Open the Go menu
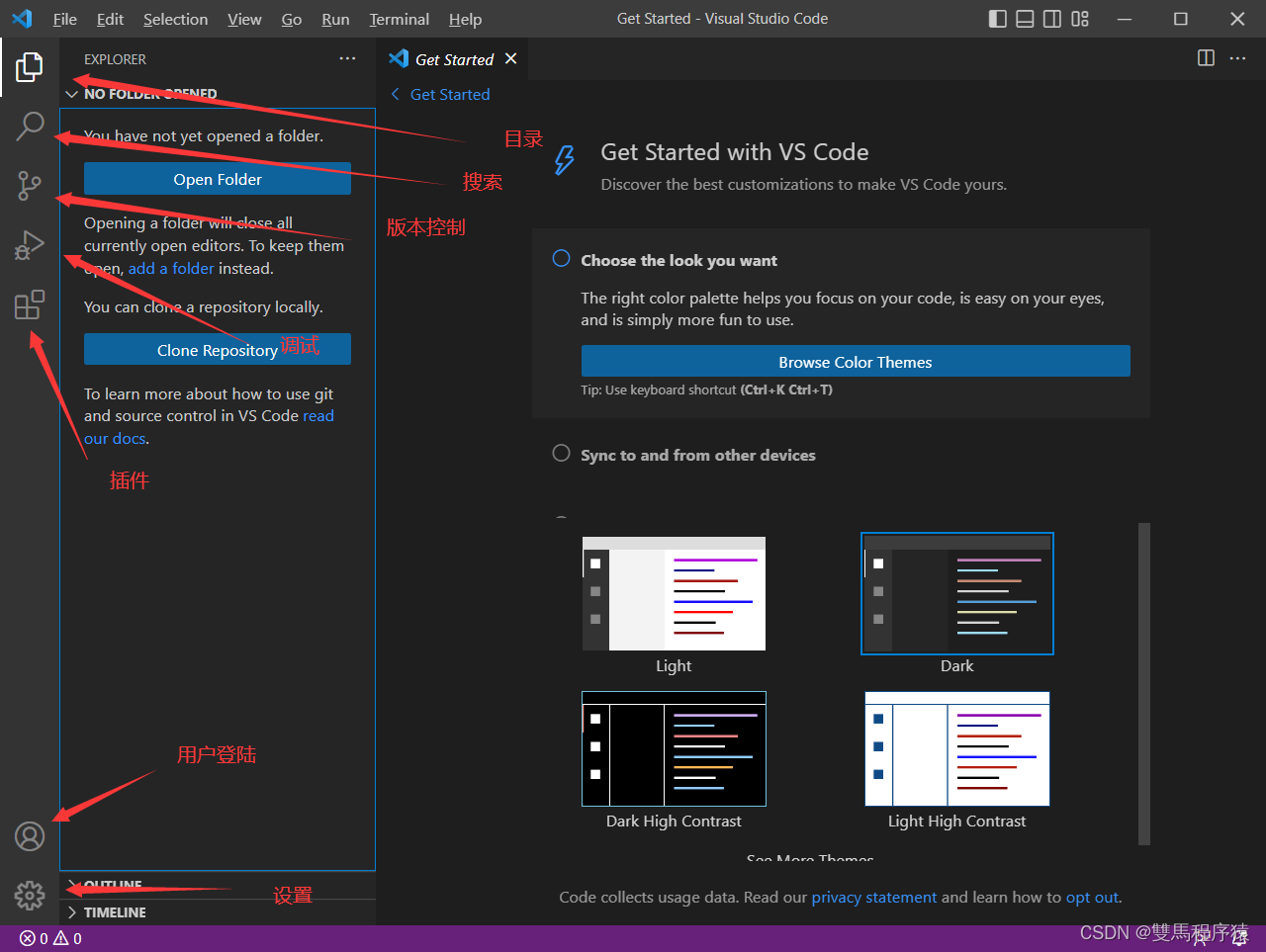The width and height of the screenshot is (1266, 952). point(292,19)
